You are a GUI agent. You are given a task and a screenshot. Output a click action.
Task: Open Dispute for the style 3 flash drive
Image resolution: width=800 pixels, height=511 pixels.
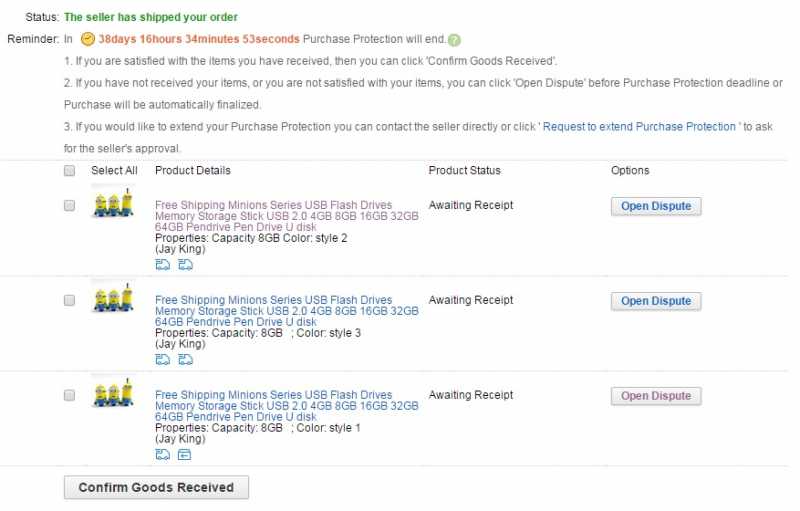coord(656,301)
